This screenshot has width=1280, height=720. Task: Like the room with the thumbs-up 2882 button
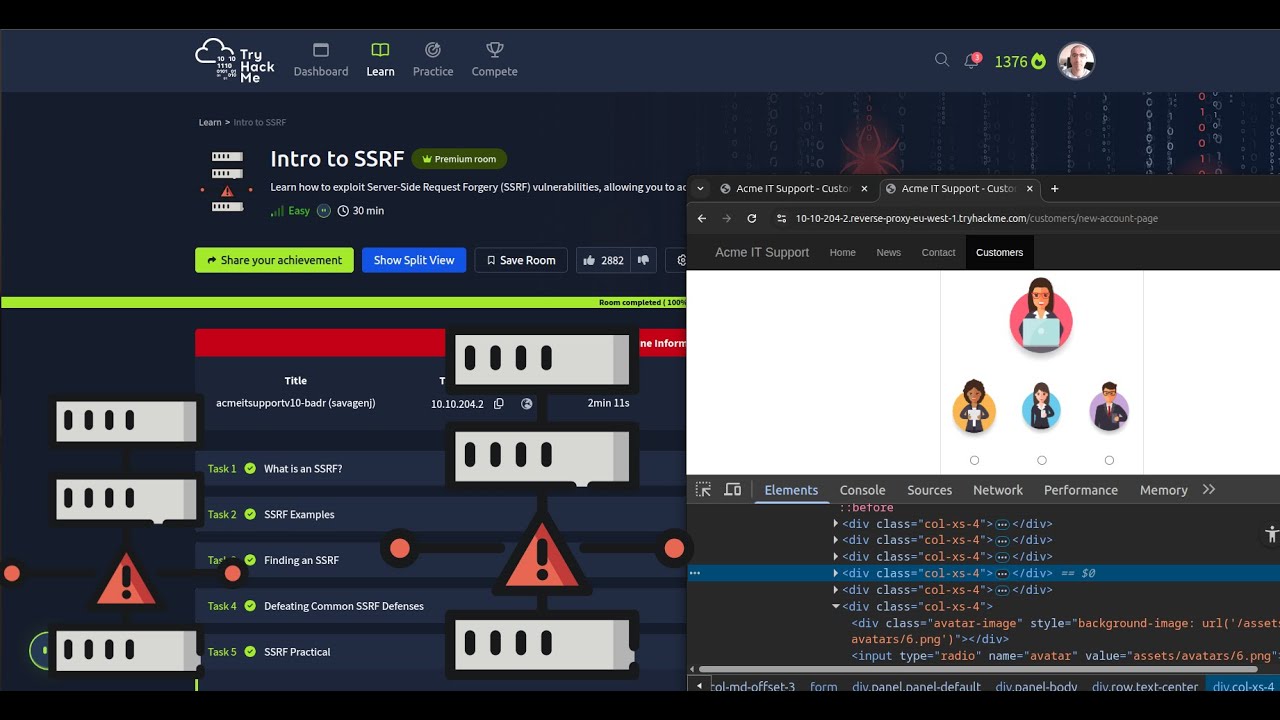coord(603,260)
